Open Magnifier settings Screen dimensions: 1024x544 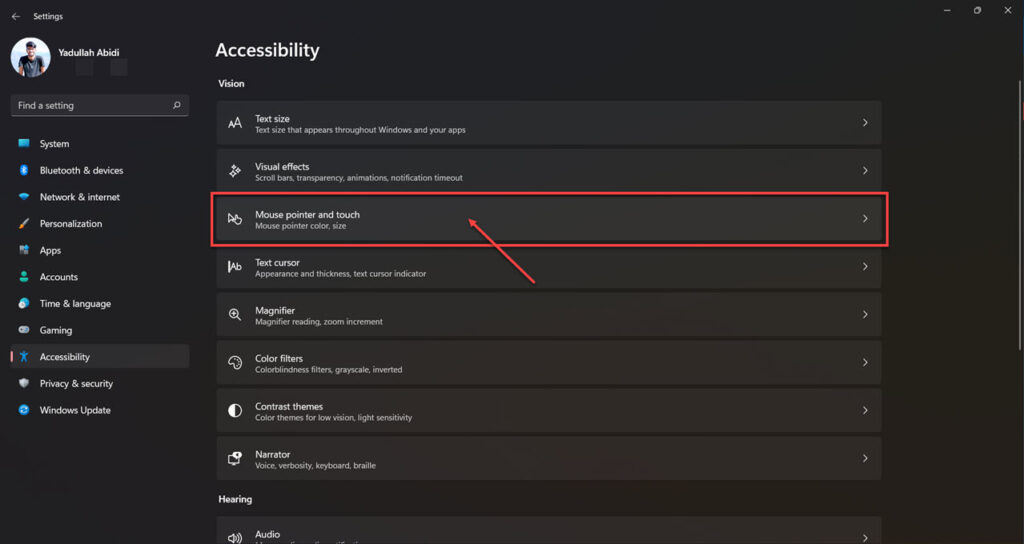click(549, 314)
